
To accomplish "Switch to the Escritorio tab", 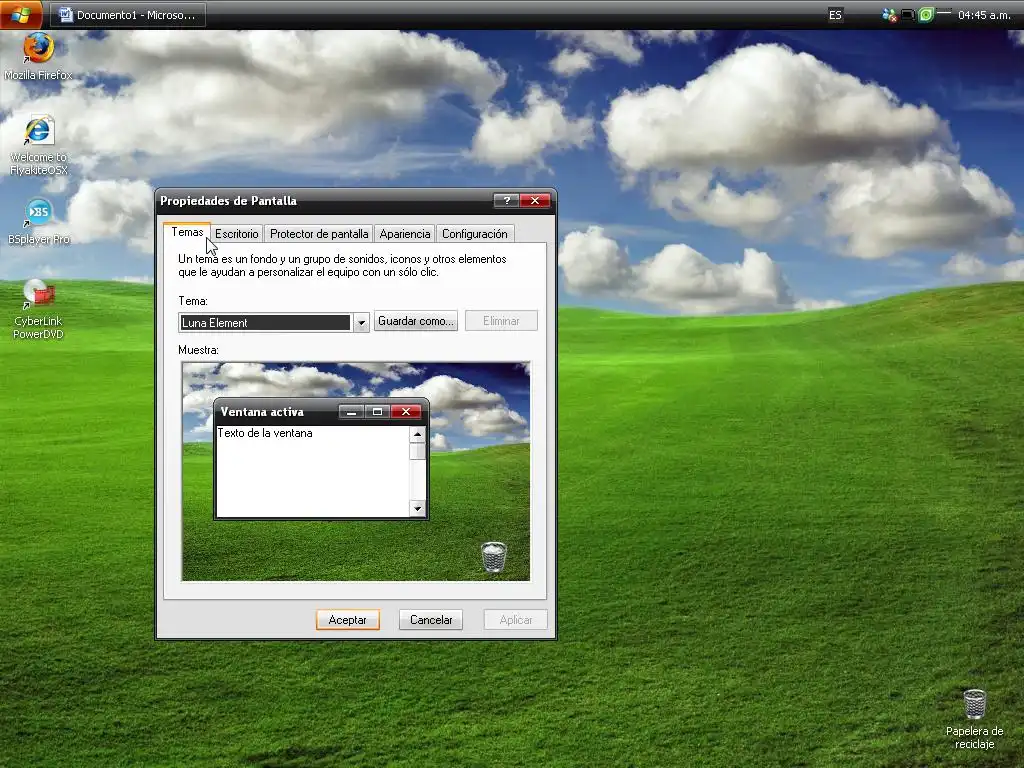I will click(236, 234).
